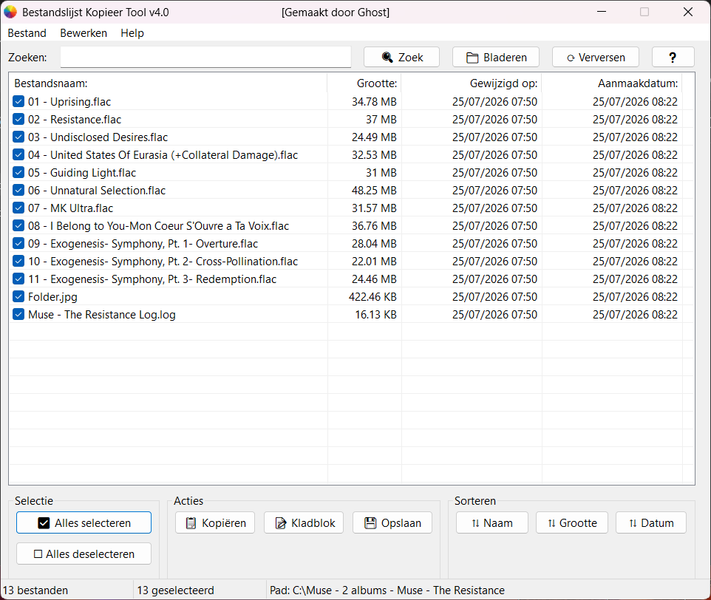Toggle the Folder.jpg checkbox

click(x=19, y=297)
